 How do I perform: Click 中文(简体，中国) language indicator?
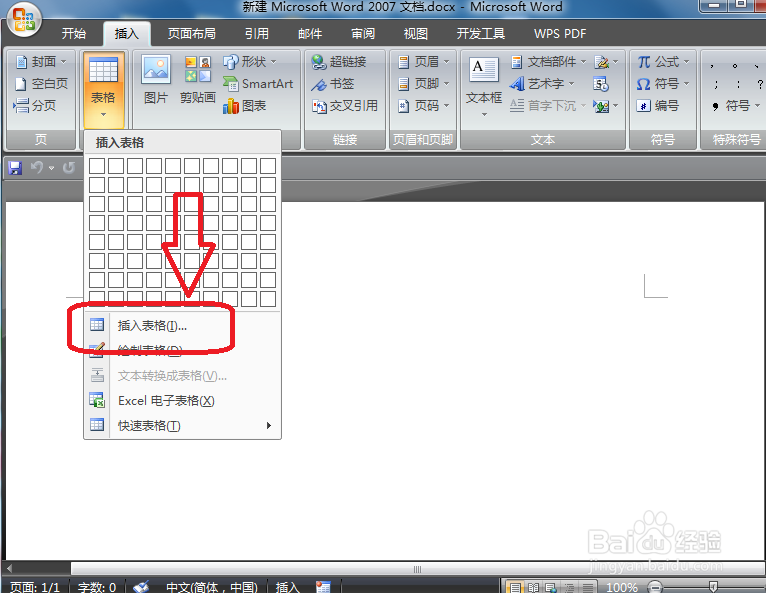click(212, 587)
